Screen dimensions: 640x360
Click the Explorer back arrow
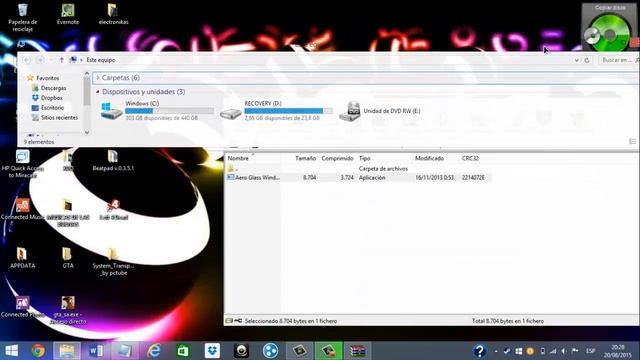click(x=27, y=60)
